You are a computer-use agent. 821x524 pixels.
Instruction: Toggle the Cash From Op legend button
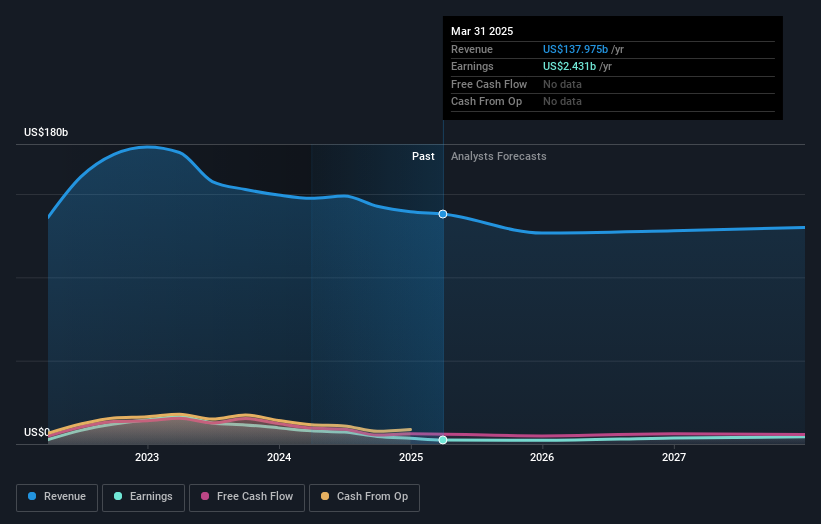click(x=364, y=497)
